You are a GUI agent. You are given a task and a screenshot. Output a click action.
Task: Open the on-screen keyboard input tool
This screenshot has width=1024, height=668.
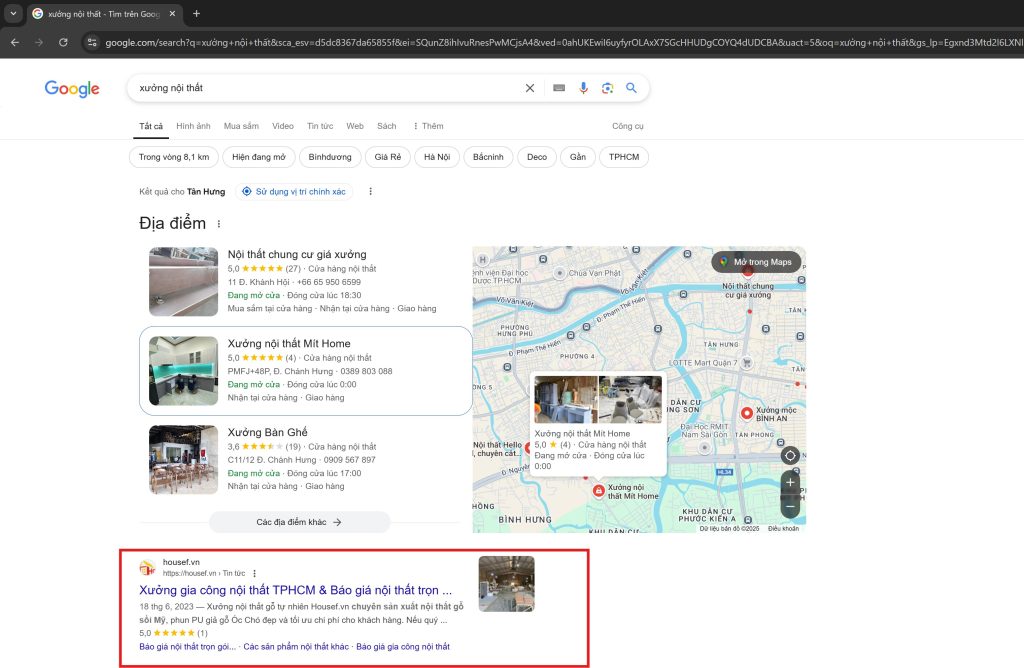[559, 88]
